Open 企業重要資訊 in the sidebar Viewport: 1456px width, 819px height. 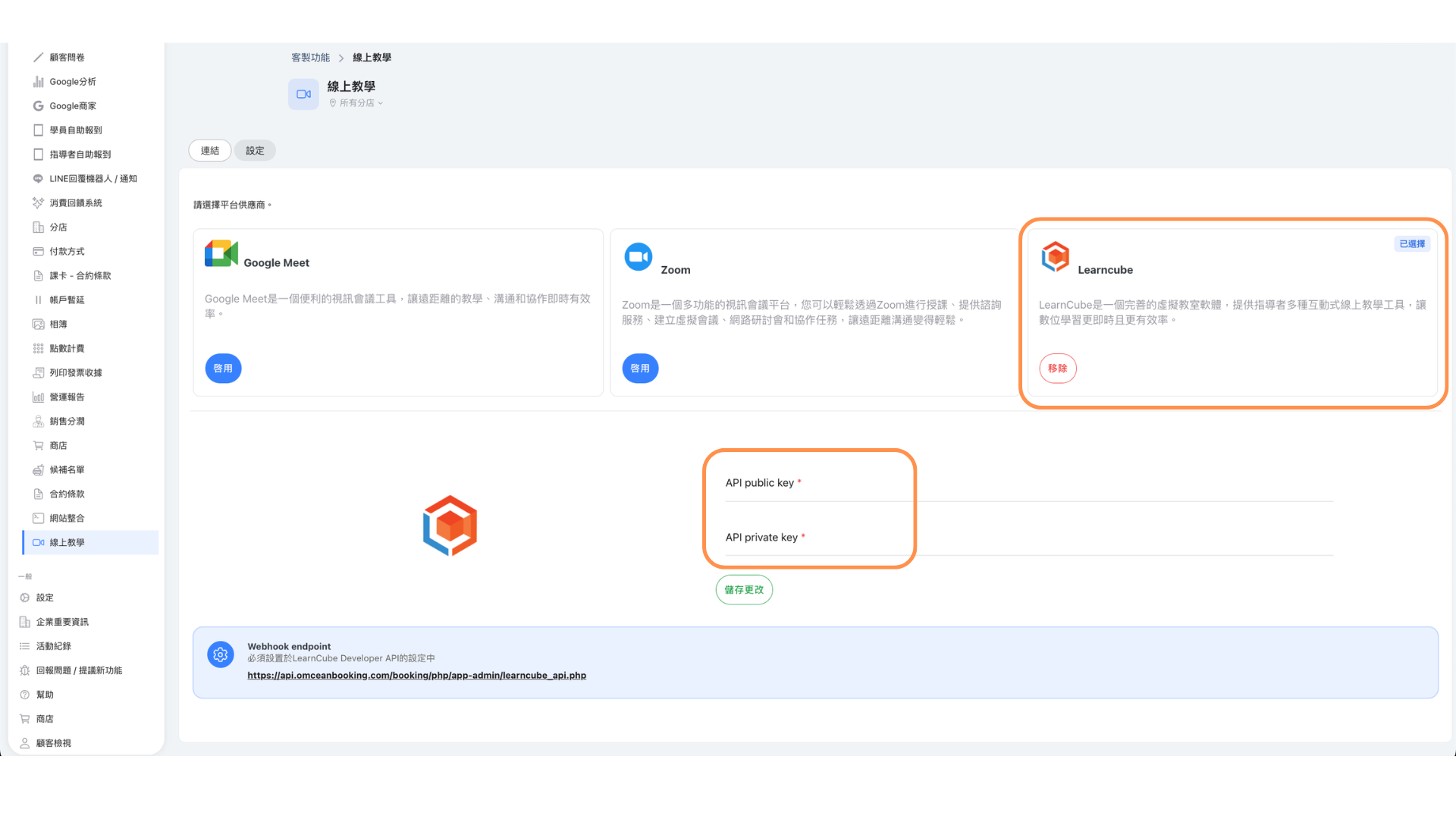(62, 622)
